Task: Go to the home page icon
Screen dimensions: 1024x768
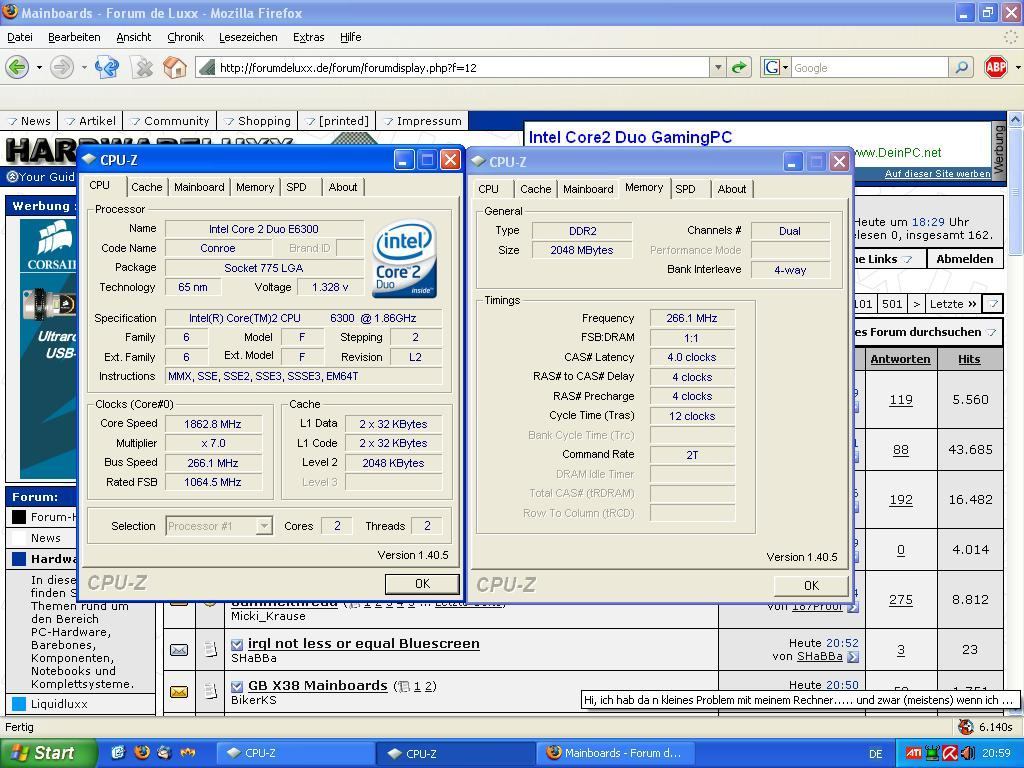Action: pyautogui.click(x=175, y=67)
